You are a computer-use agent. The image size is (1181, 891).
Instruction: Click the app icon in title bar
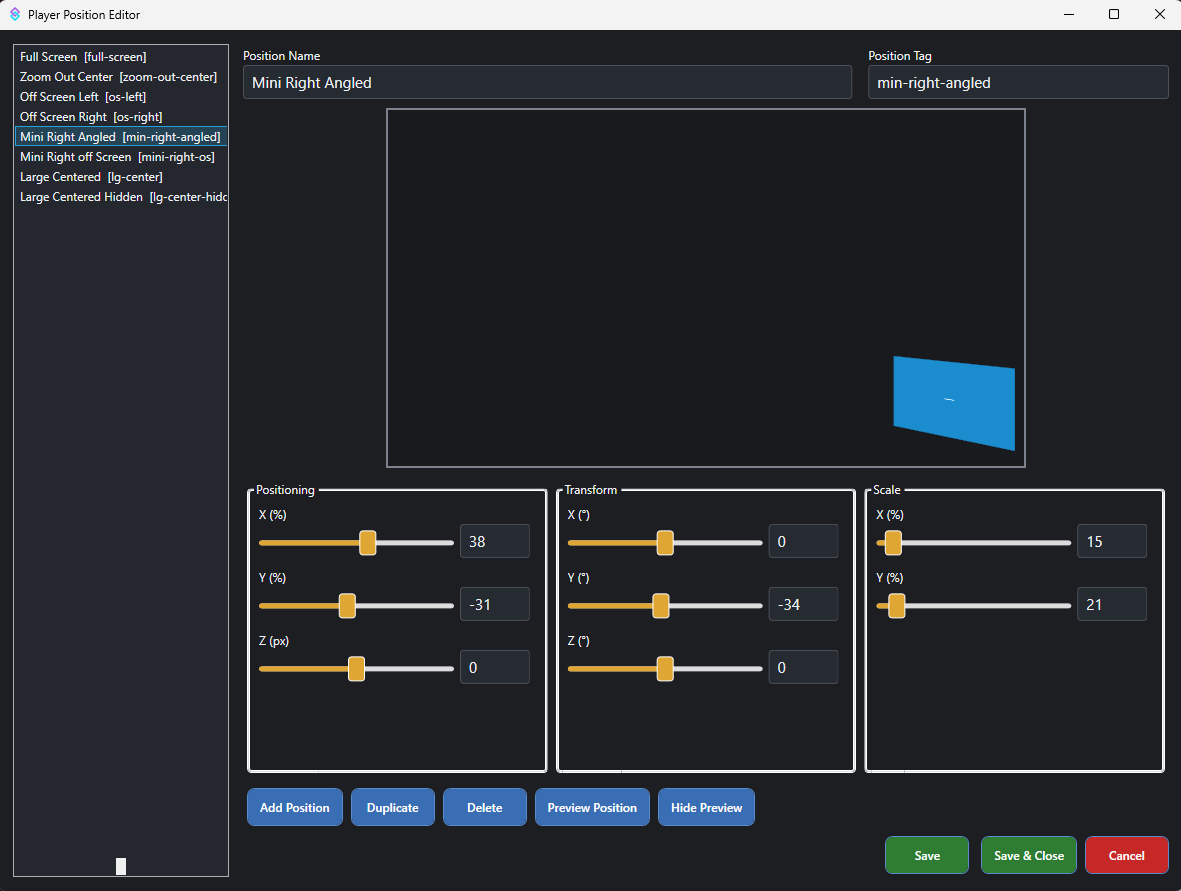pos(14,14)
